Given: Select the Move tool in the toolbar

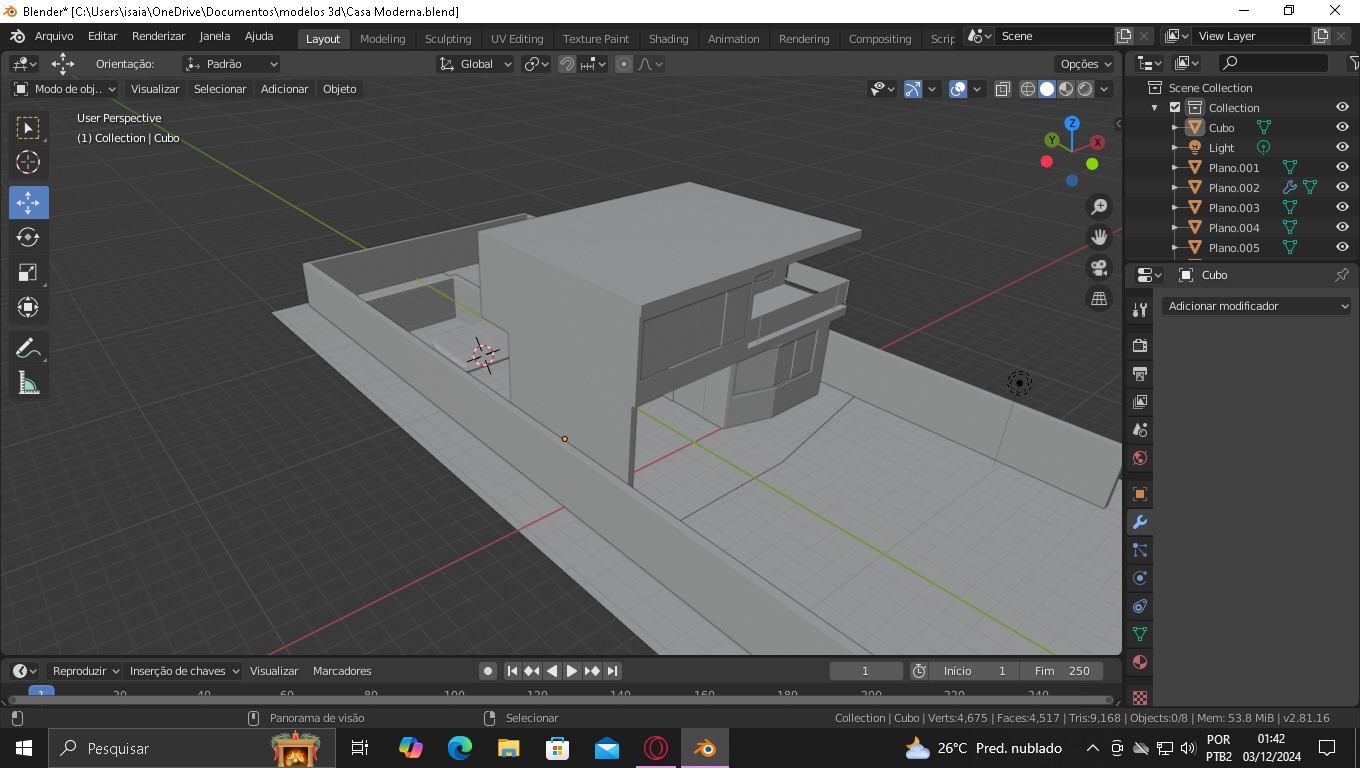Looking at the screenshot, I should [x=28, y=202].
